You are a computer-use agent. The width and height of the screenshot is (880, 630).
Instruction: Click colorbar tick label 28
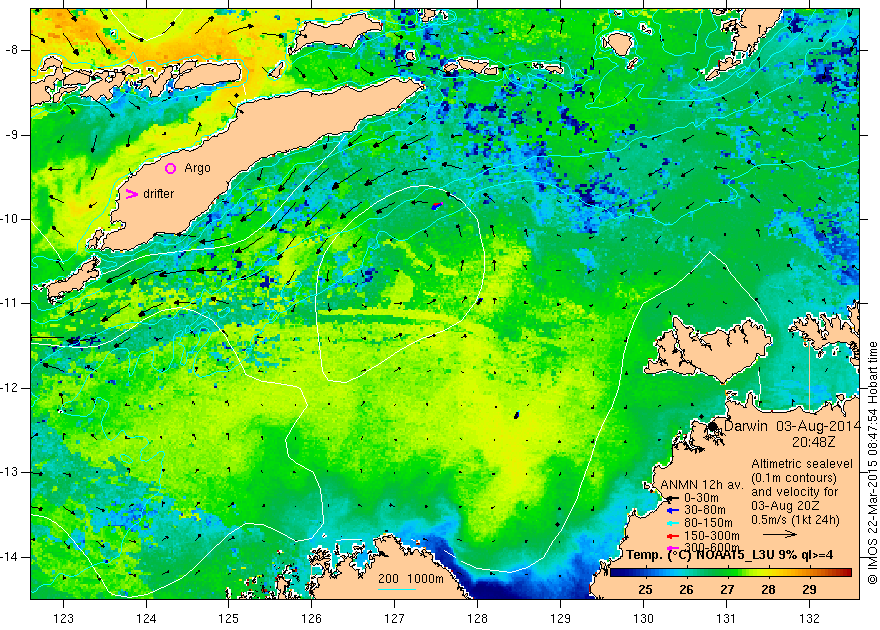click(768, 590)
